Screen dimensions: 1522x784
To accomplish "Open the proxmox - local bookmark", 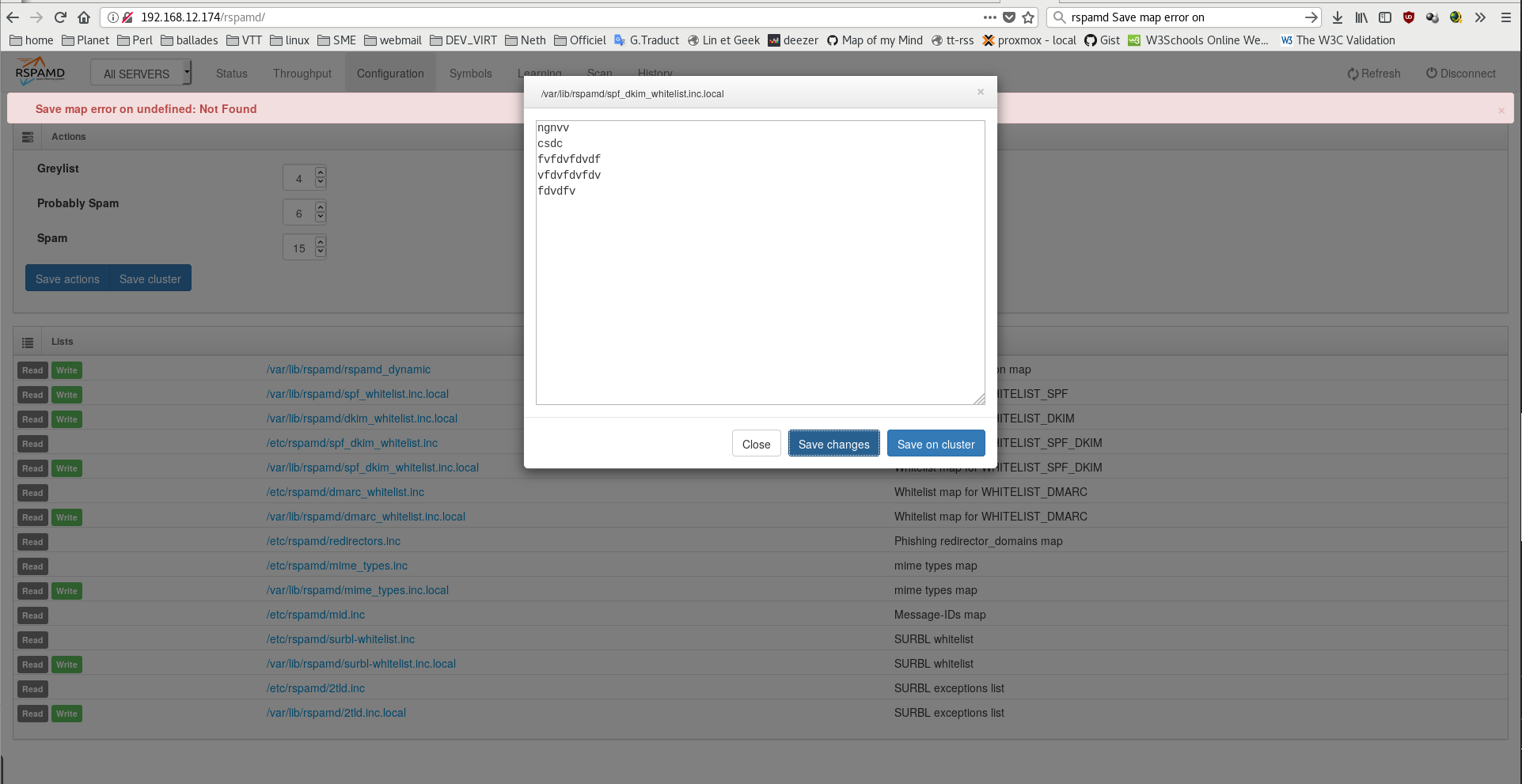I will pyautogui.click(x=1029, y=40).
